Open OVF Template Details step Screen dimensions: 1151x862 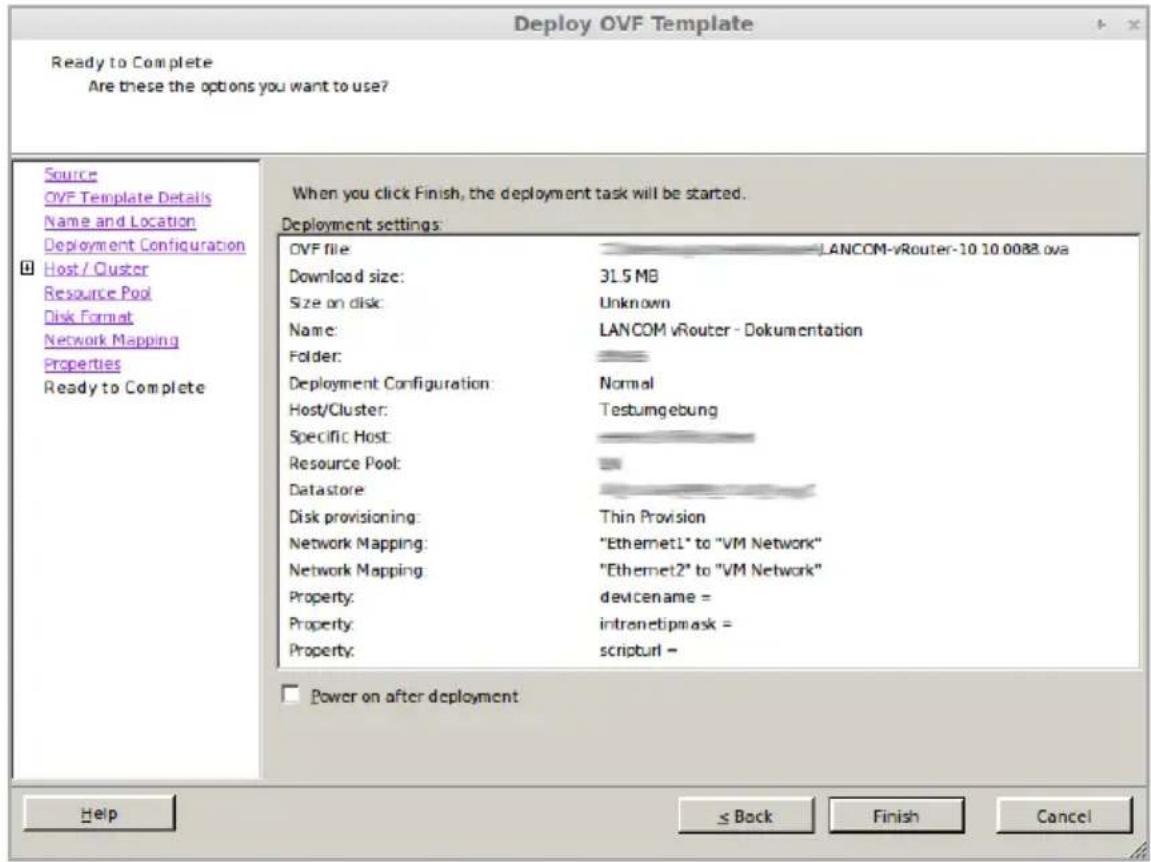click(128, 198)
